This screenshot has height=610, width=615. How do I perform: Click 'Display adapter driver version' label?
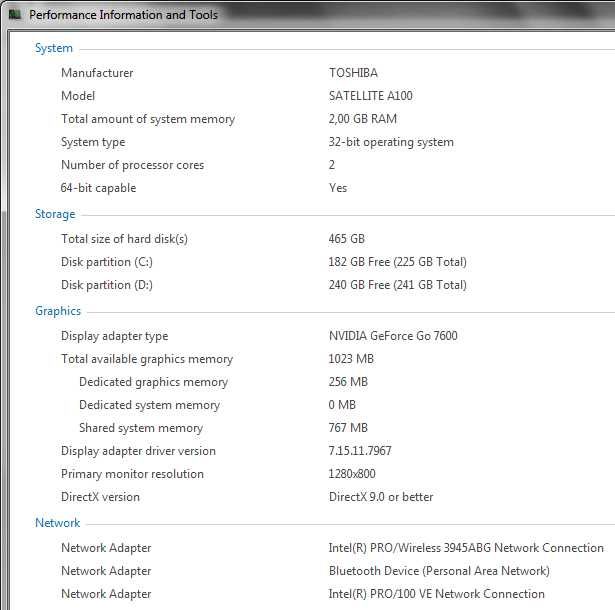138,451
